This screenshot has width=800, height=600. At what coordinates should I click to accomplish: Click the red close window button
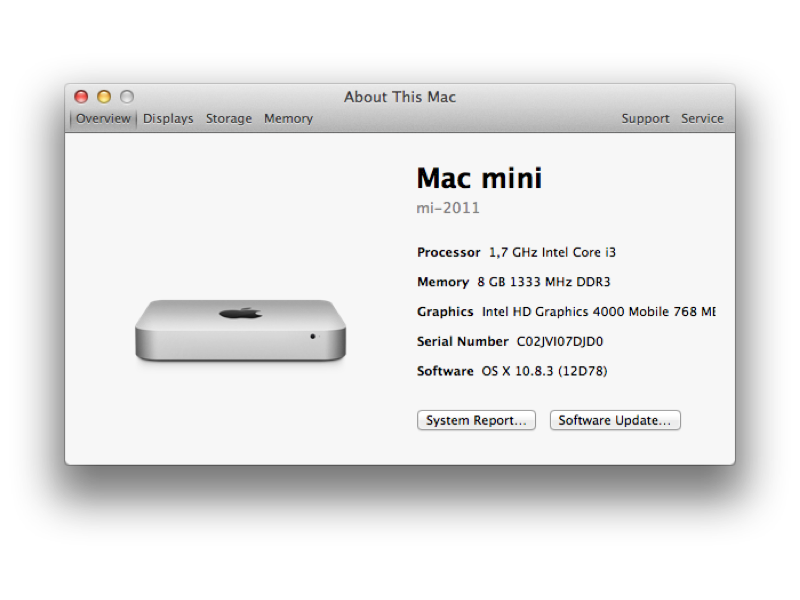point(82,97)
